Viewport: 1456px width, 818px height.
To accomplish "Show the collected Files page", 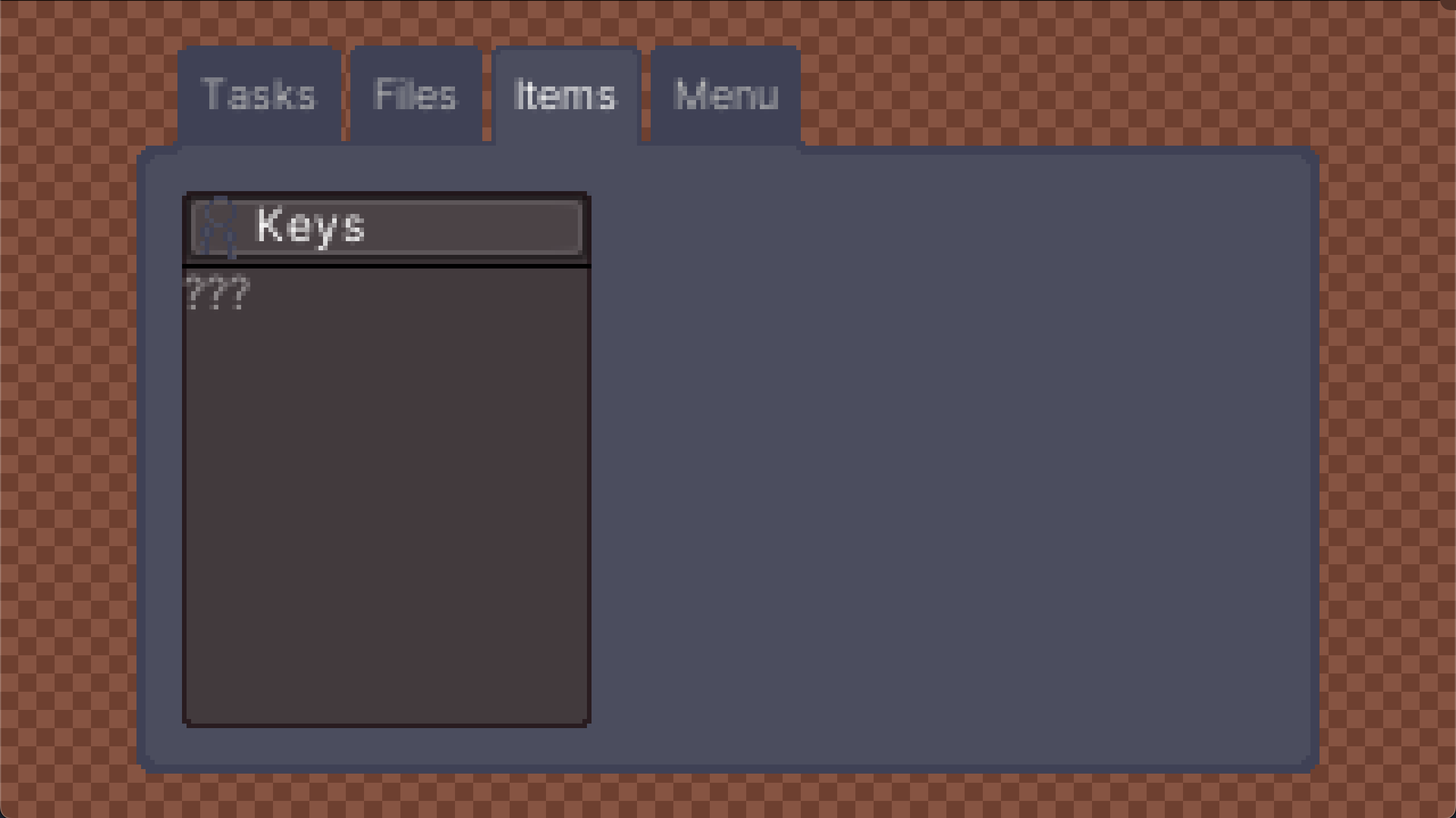I will 416,94.
